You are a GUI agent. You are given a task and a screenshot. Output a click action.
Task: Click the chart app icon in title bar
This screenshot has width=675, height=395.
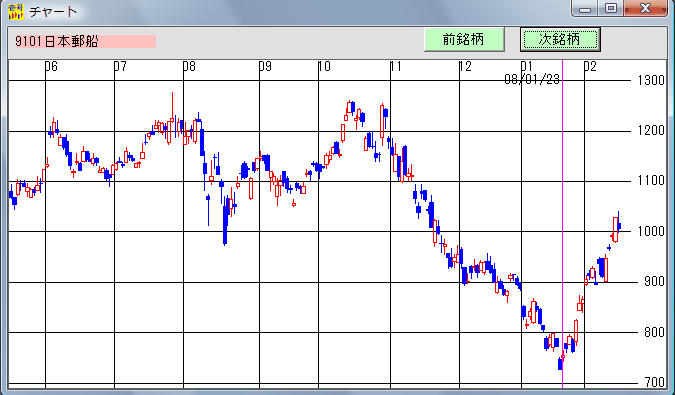[16, 11]
